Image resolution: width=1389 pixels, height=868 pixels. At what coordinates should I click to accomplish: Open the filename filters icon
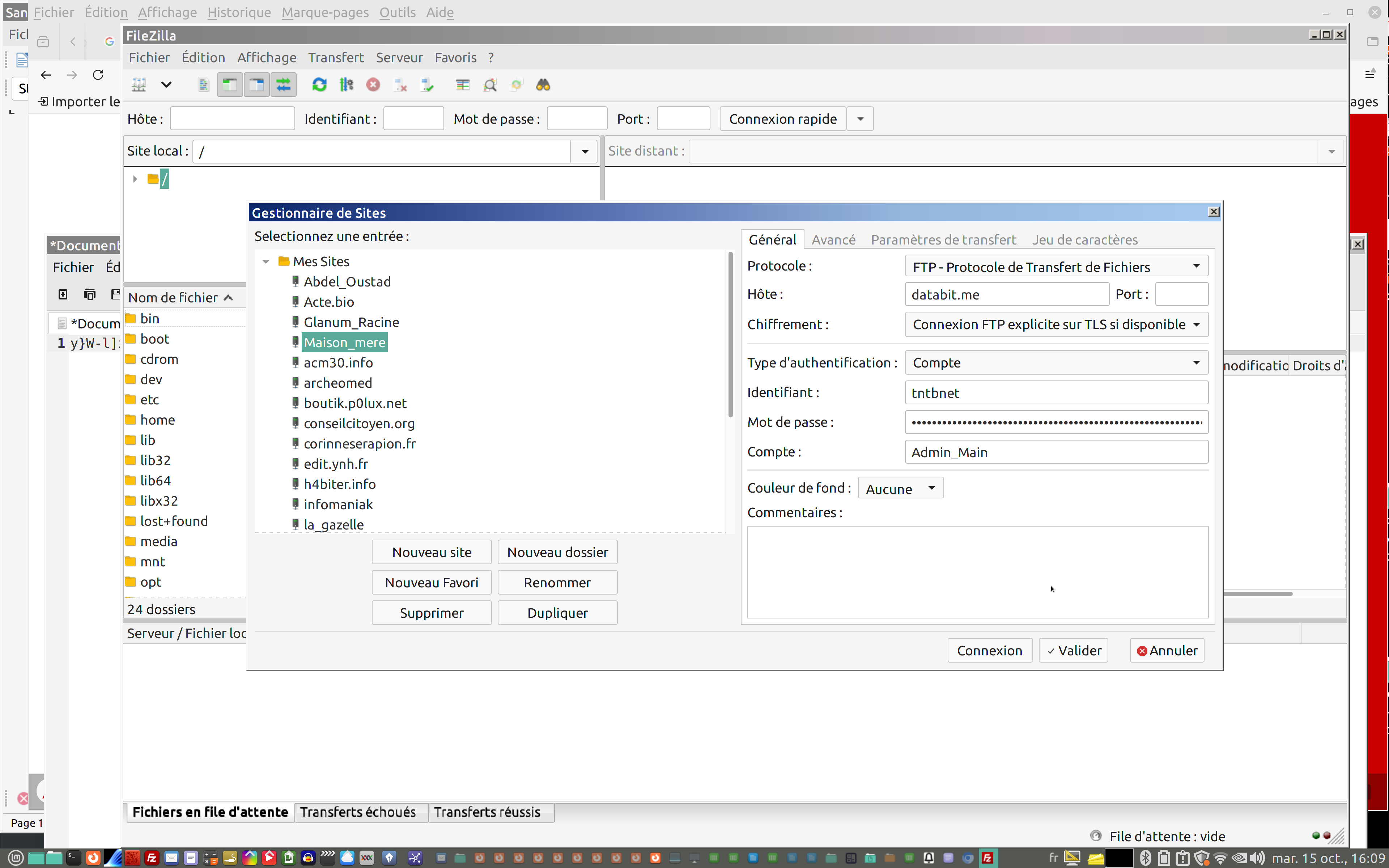coord(463,85)
